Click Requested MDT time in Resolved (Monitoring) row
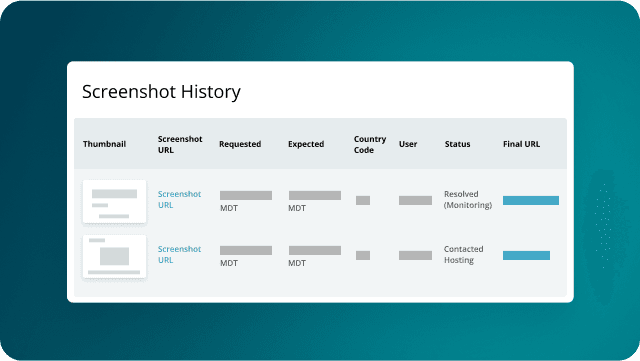640x361 pixels. click(x=246, y=201)
